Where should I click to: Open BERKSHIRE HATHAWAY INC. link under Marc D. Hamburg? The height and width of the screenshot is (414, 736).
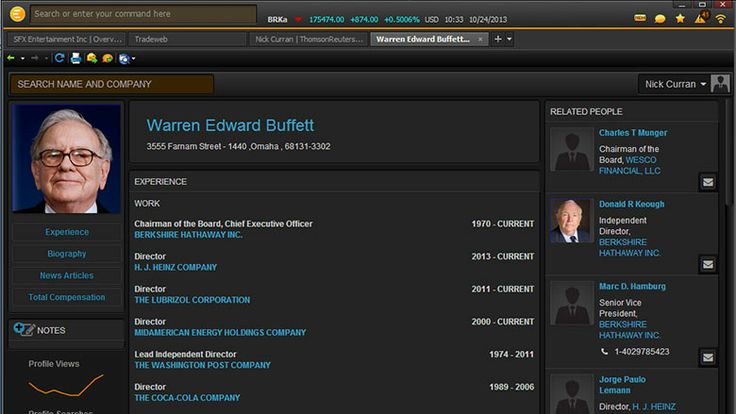(x=629, y=330)
